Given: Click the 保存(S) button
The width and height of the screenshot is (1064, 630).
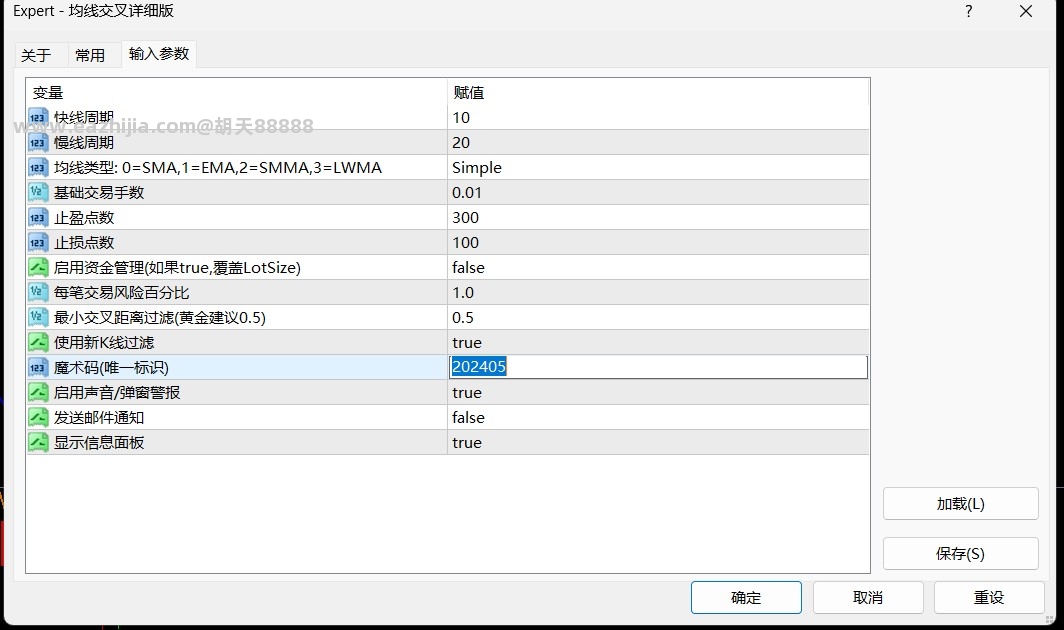Looking at the screenshot, I should click(x=960, y=554).
